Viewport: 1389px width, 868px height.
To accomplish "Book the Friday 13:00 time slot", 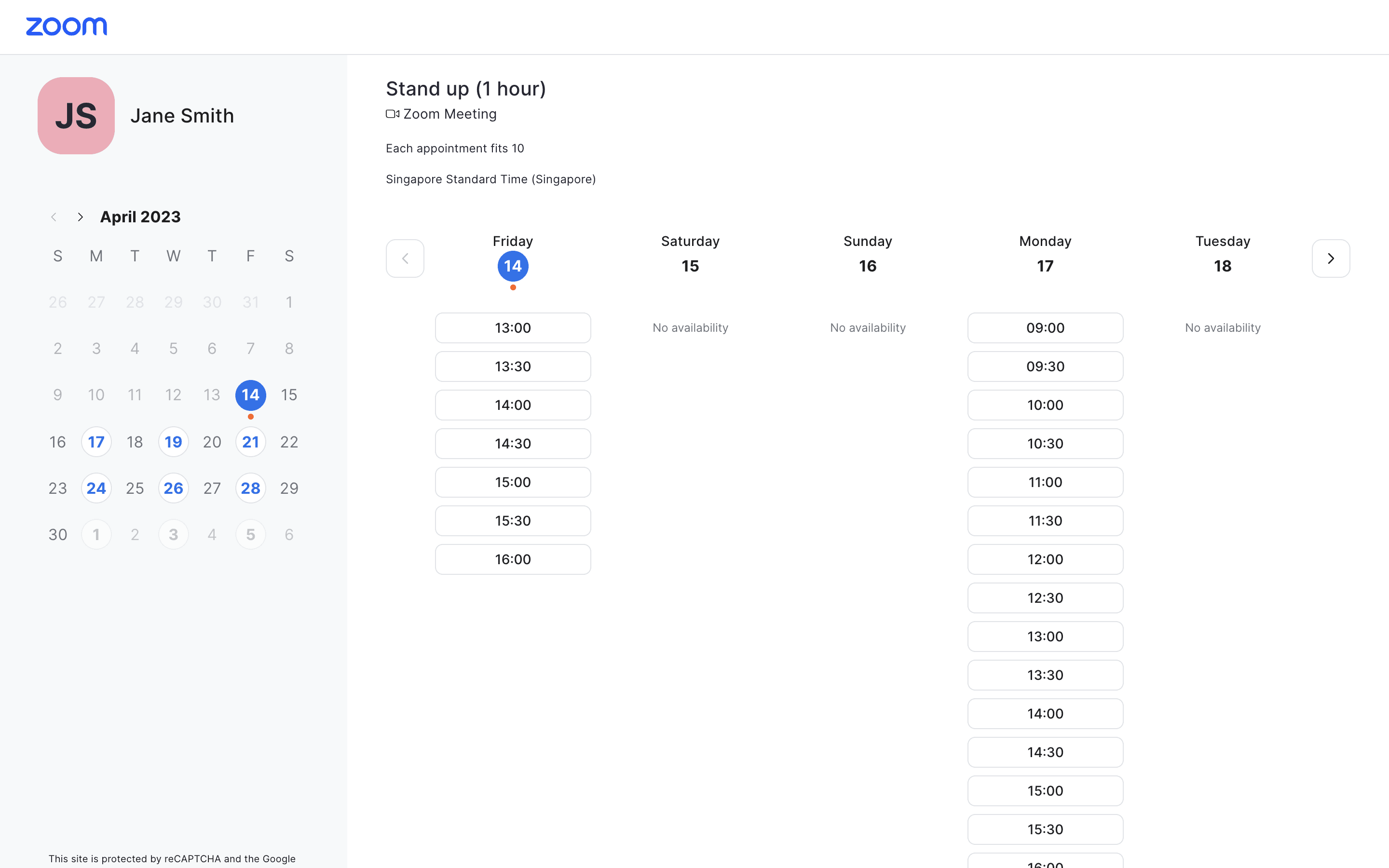I will 513,328.
